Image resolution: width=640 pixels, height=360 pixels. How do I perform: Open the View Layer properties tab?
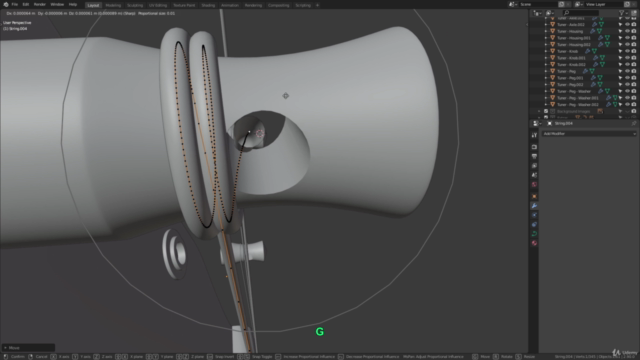[534, 166]
